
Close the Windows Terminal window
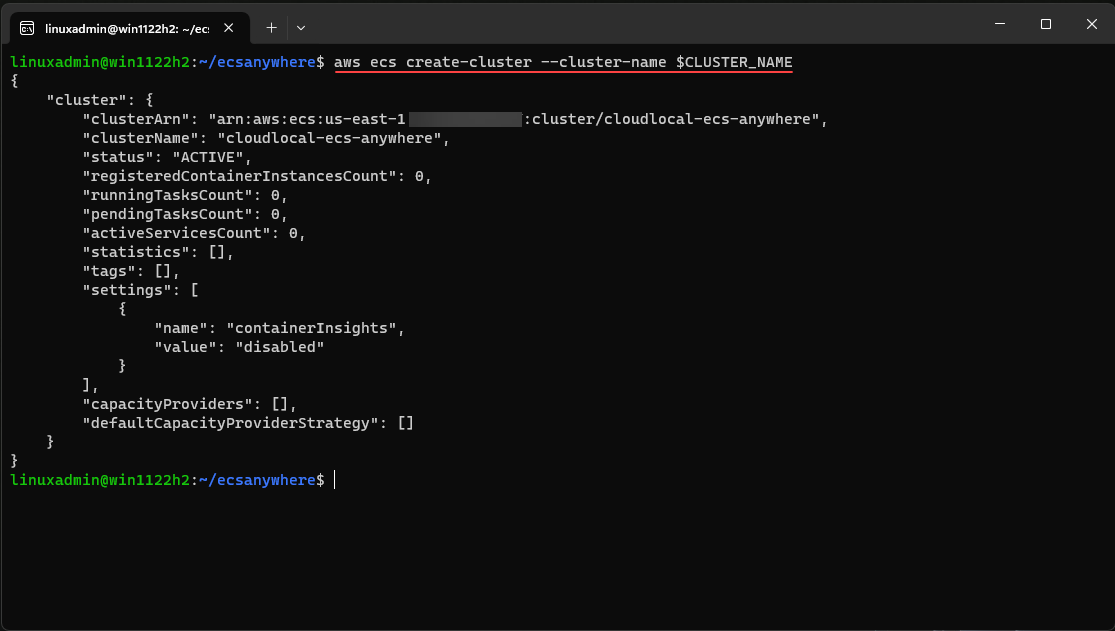(x=1091, y=23)
